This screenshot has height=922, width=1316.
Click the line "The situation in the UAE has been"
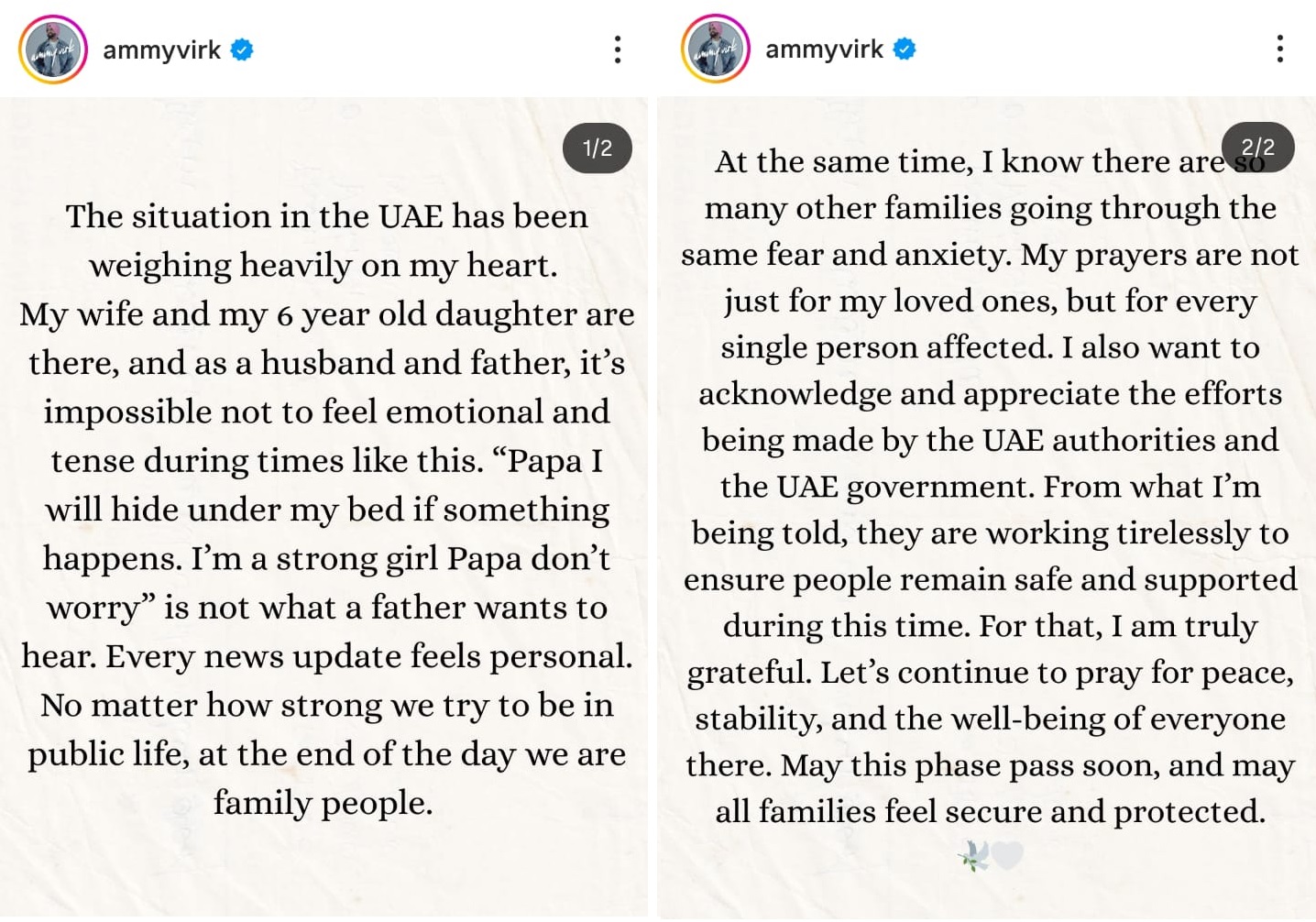[326, 216]
